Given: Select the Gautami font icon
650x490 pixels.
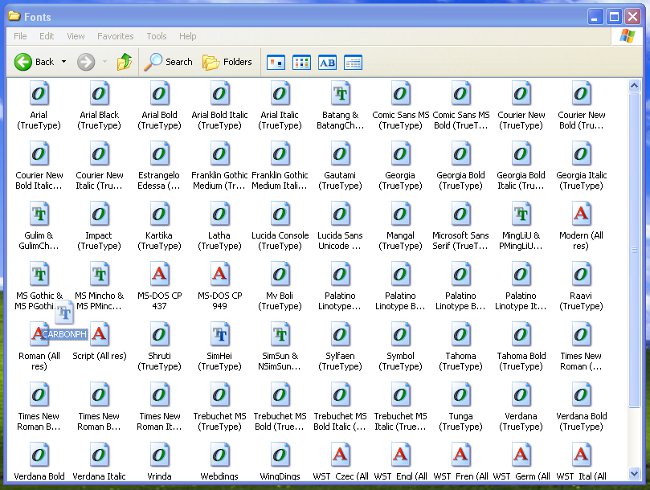Looking at the screenshot, I should pos(340,153).
